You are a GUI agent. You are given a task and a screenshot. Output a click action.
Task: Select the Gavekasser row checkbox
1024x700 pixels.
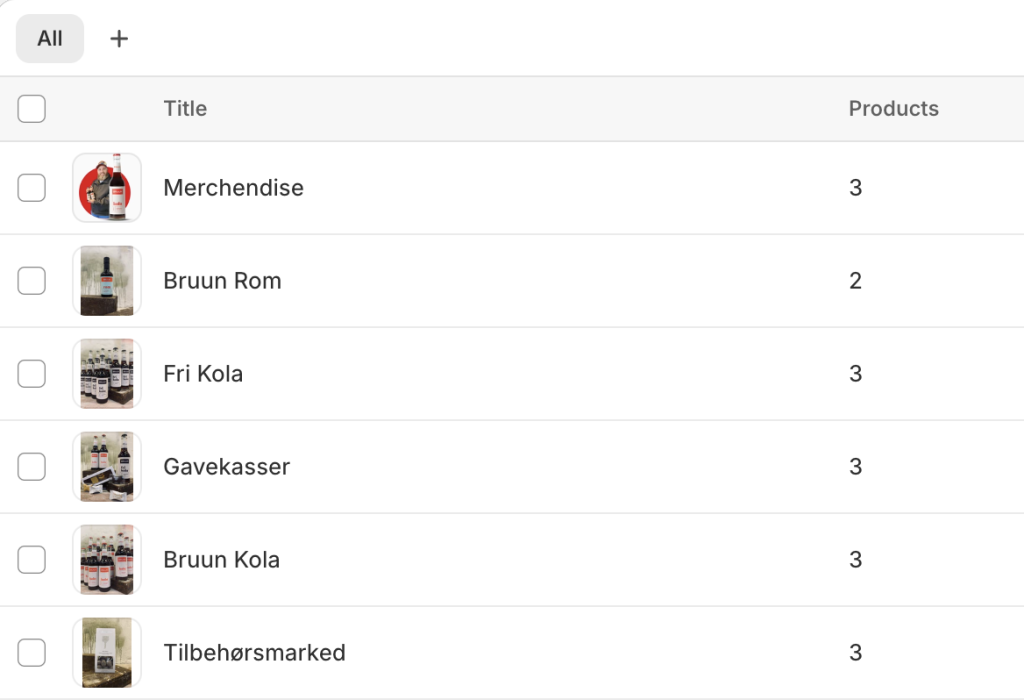tap(31, 467)
